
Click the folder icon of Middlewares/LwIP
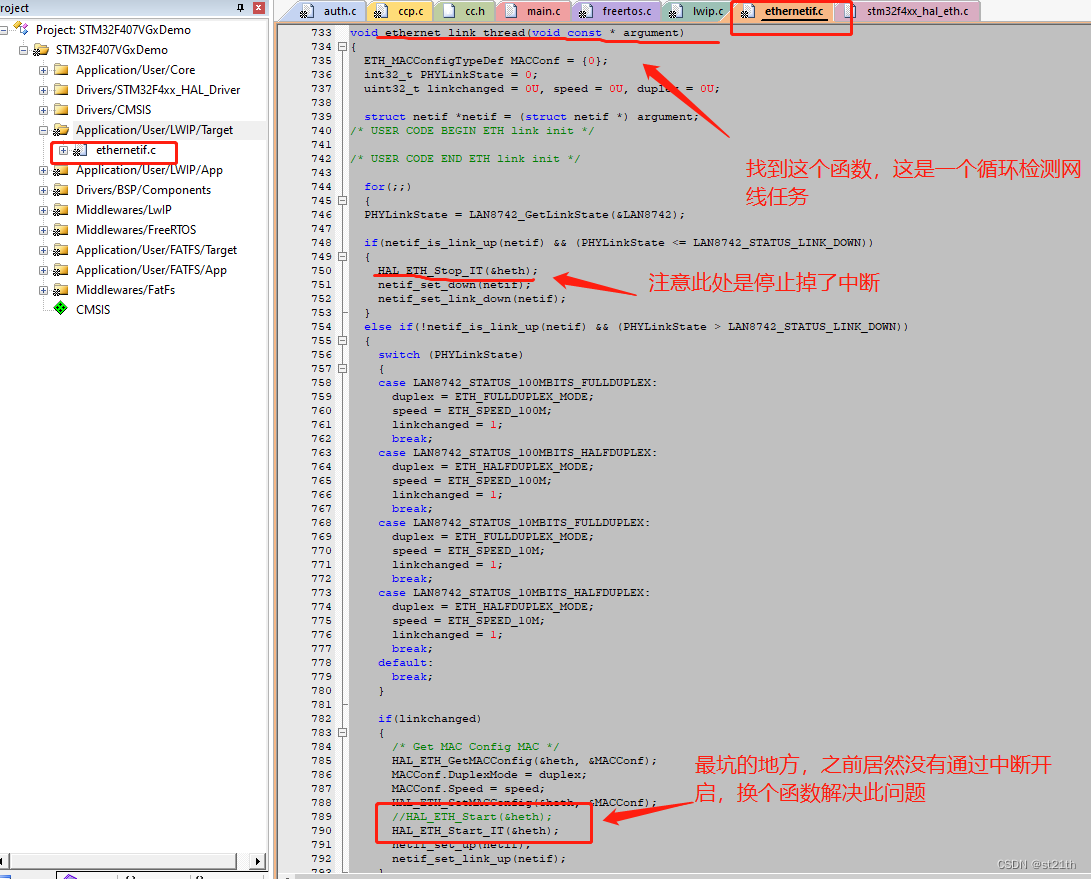point(59,209)
